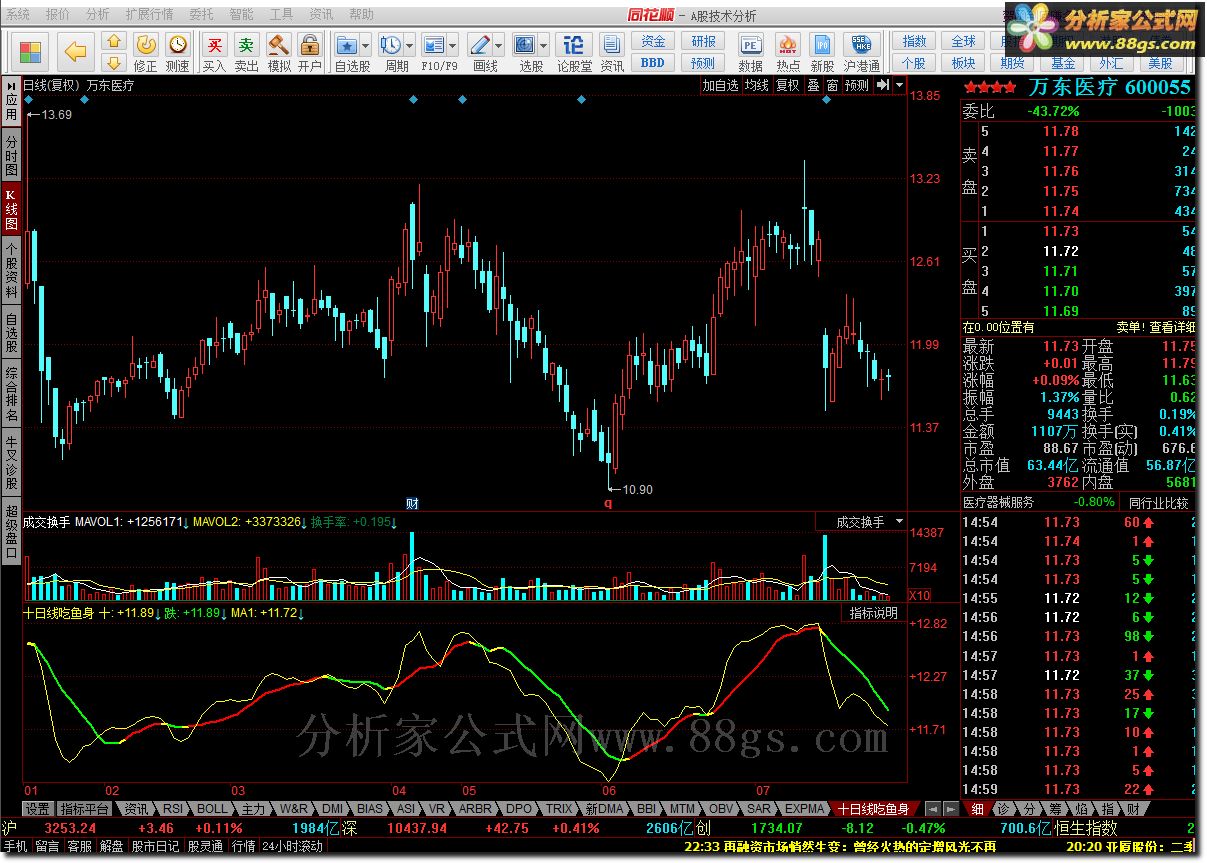Click the BBD button
The width and height of the screenshot is (1207, 863).
(652, 63)
